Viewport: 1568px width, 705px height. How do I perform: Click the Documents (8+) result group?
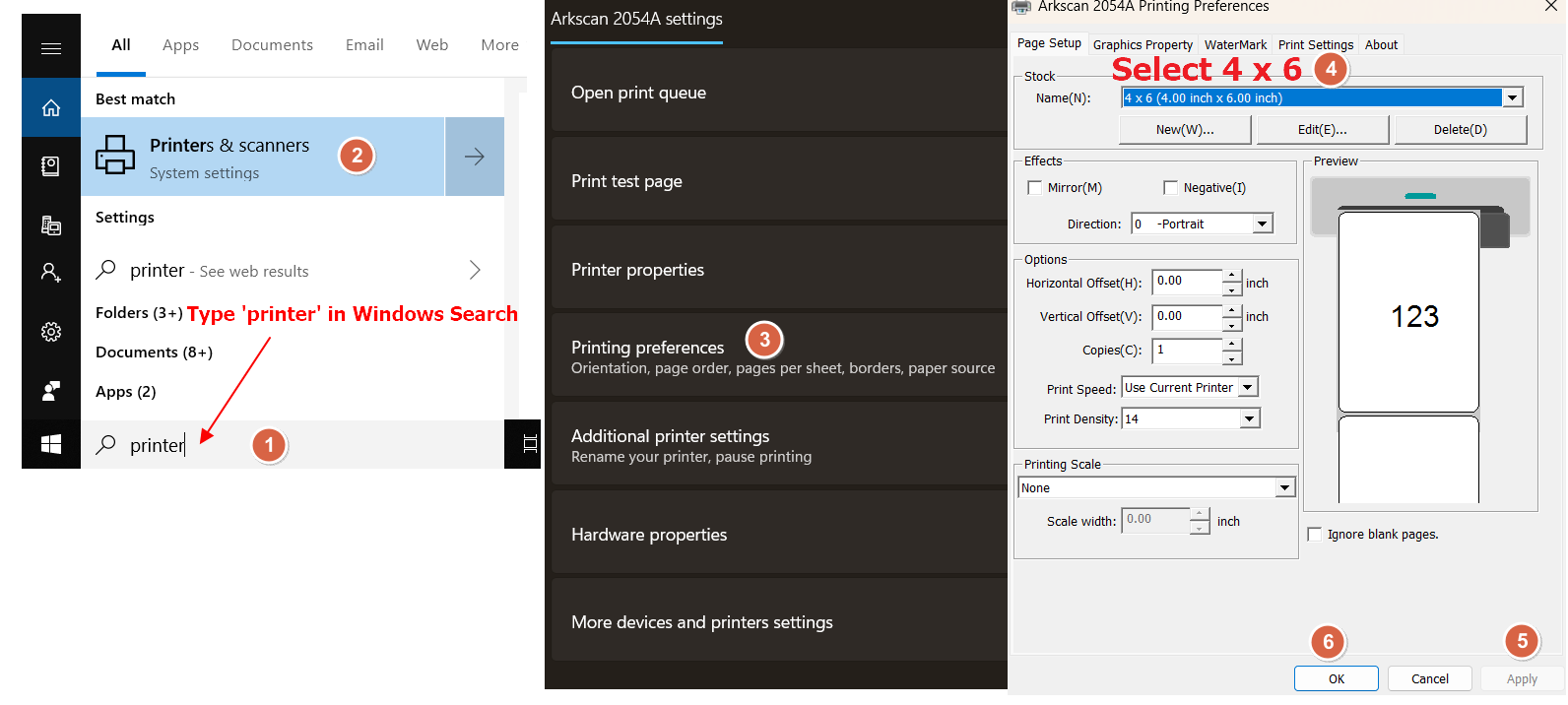point(154,352)
